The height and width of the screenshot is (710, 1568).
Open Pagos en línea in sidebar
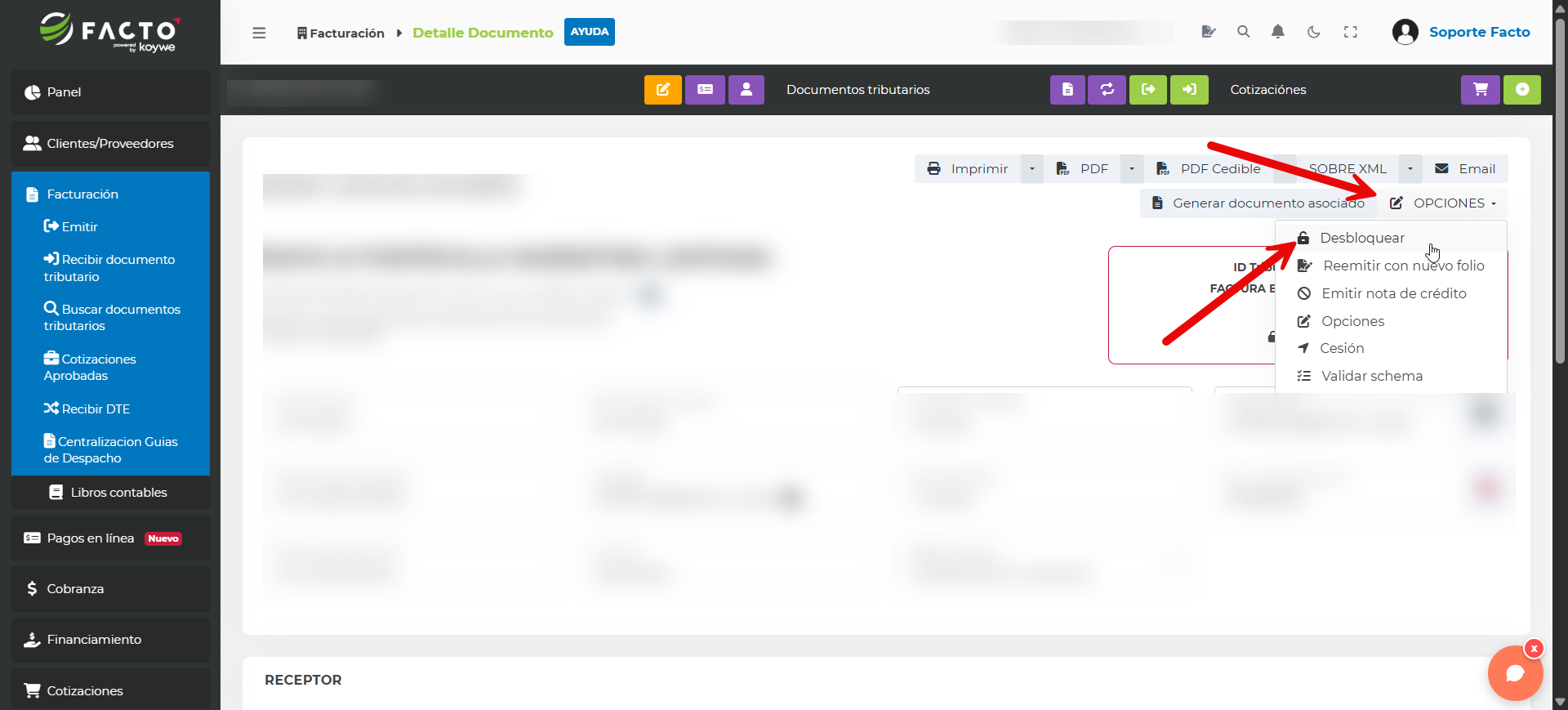(110, 538)
